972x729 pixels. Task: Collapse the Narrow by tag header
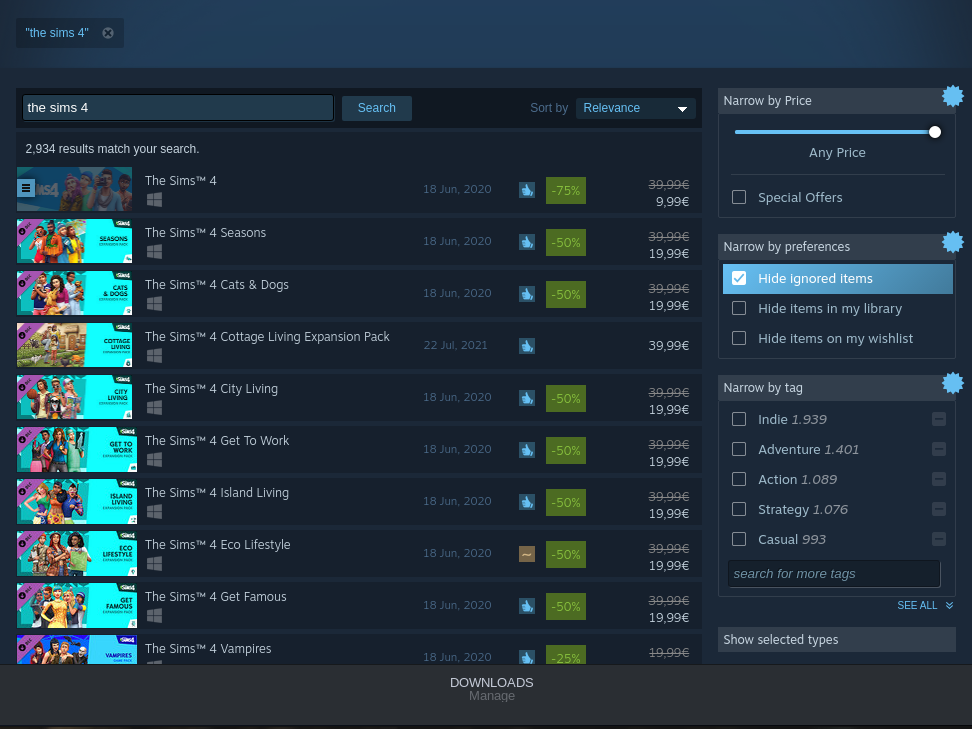pyautogui.click(x=836, y=387)
